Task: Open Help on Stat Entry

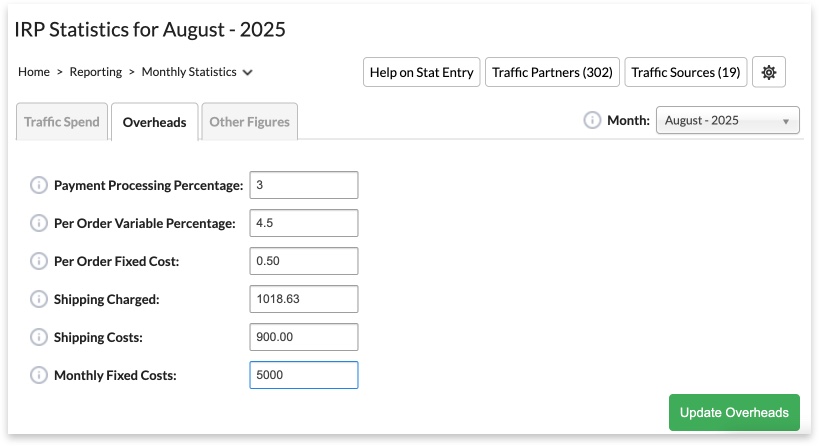Action: click(421, 72)
